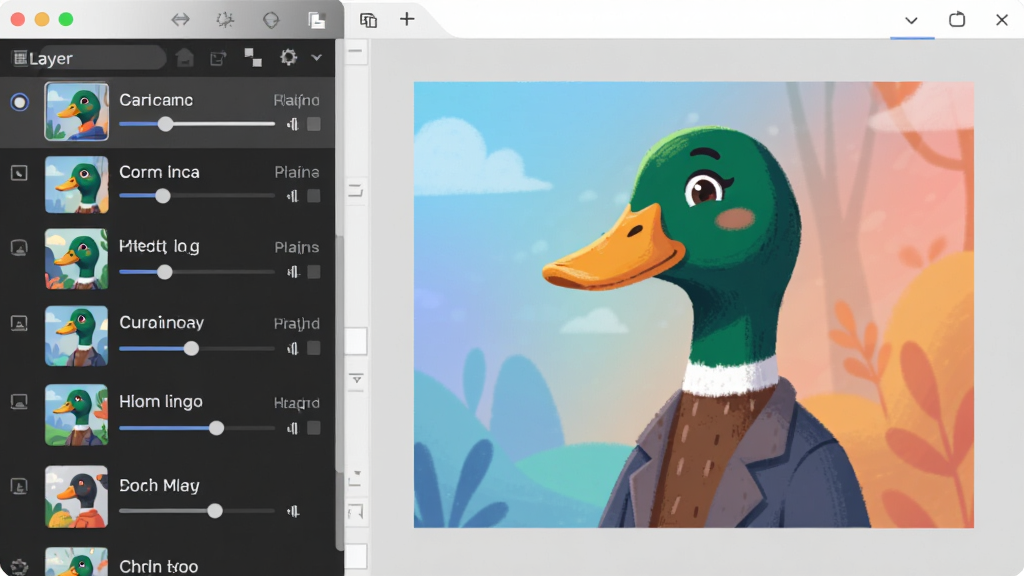The width and height of the screenshot is (1024, 576).
Task: Open blend mode Raifno on Caricamc layer
Action: 296,101
